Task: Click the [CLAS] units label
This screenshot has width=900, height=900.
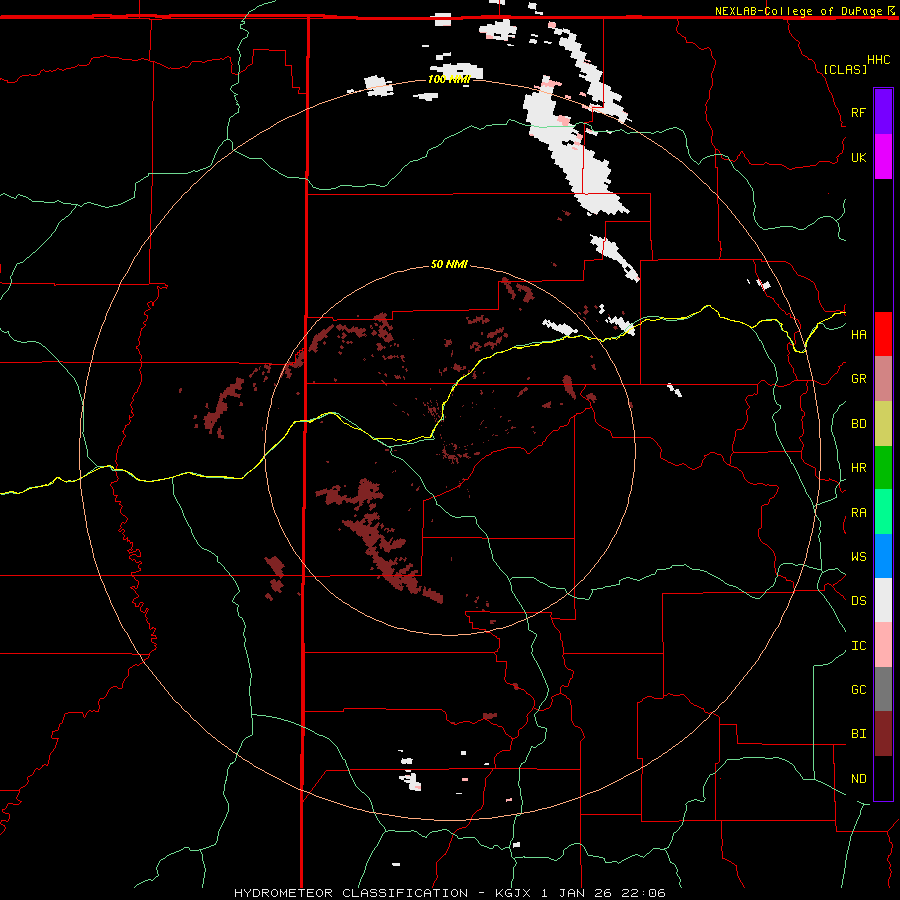Action: tap(845, 69)
